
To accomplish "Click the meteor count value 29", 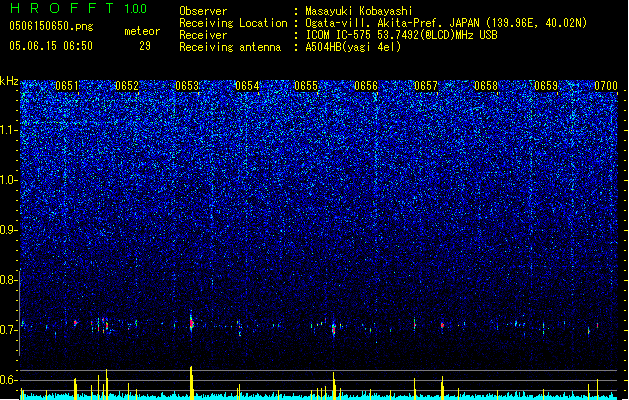I will pyautogui.click(x=145, y=46).
